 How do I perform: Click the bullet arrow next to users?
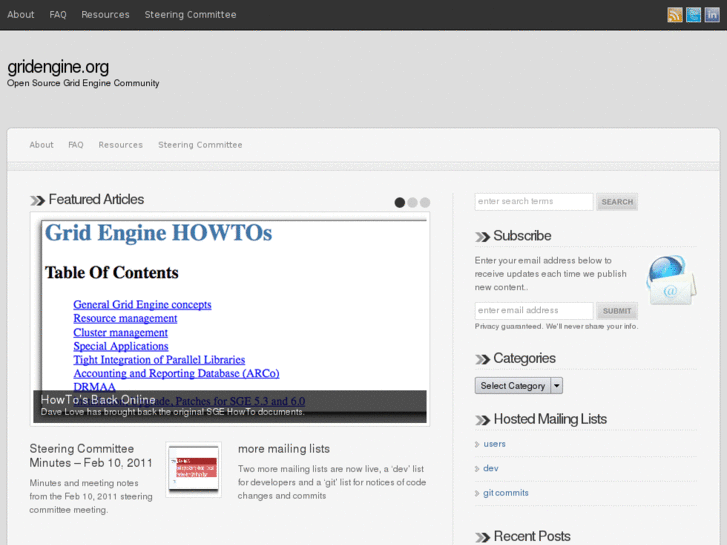pyautogui.click(x=477, y=444)
